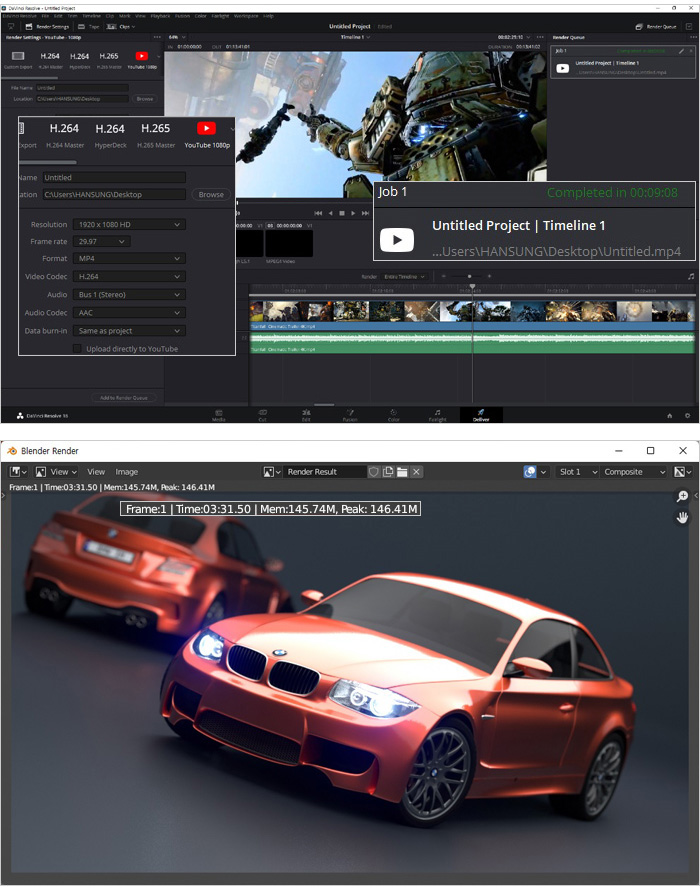Jump to first frame in viewer transport

[x=318, y=213]
